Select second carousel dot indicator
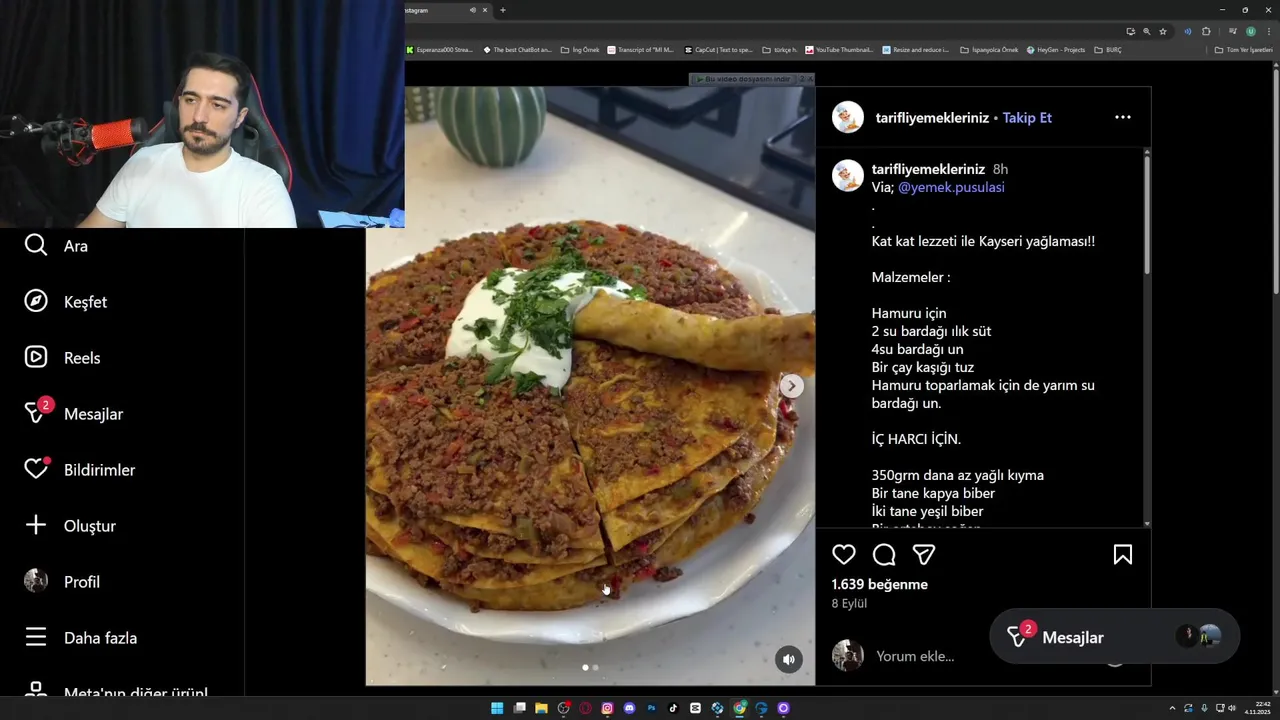Screen dimensions: 1280x720 click(x=596, y=667)
